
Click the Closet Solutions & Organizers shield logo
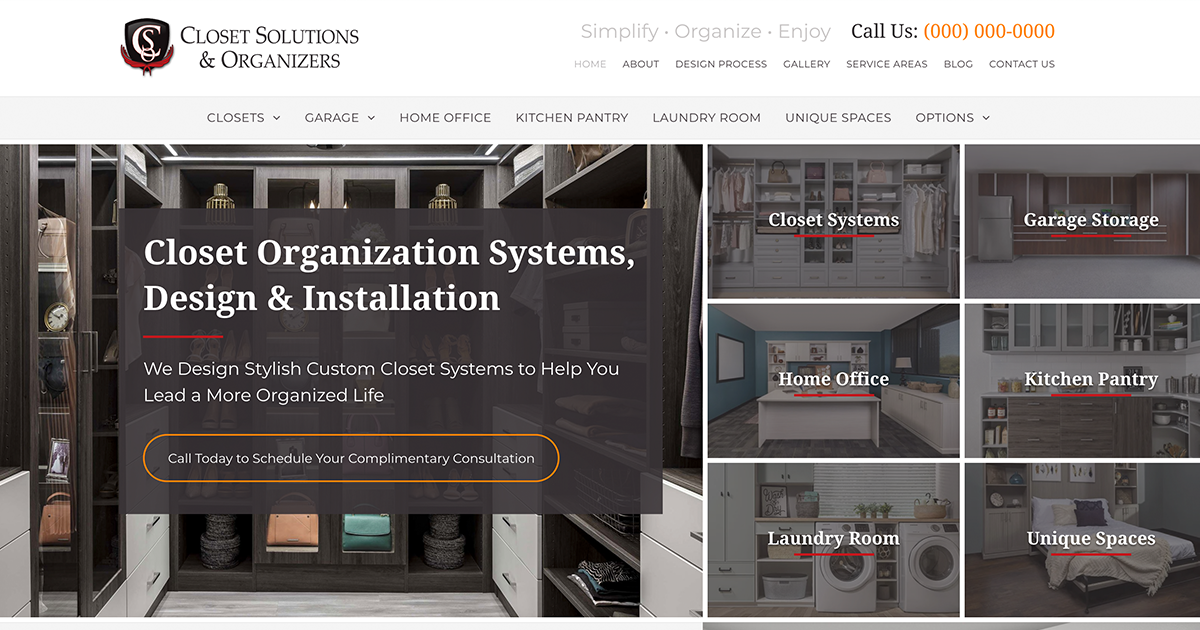click(x=146, y=47)
